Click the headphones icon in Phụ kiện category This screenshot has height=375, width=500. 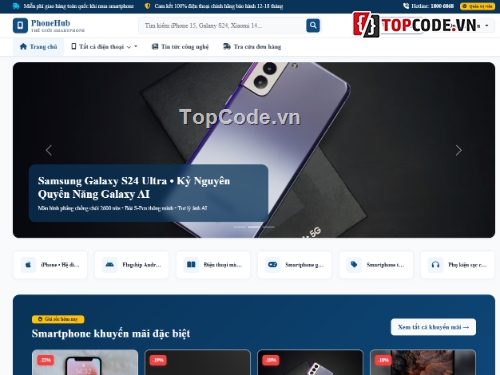(x=435, y=265)
